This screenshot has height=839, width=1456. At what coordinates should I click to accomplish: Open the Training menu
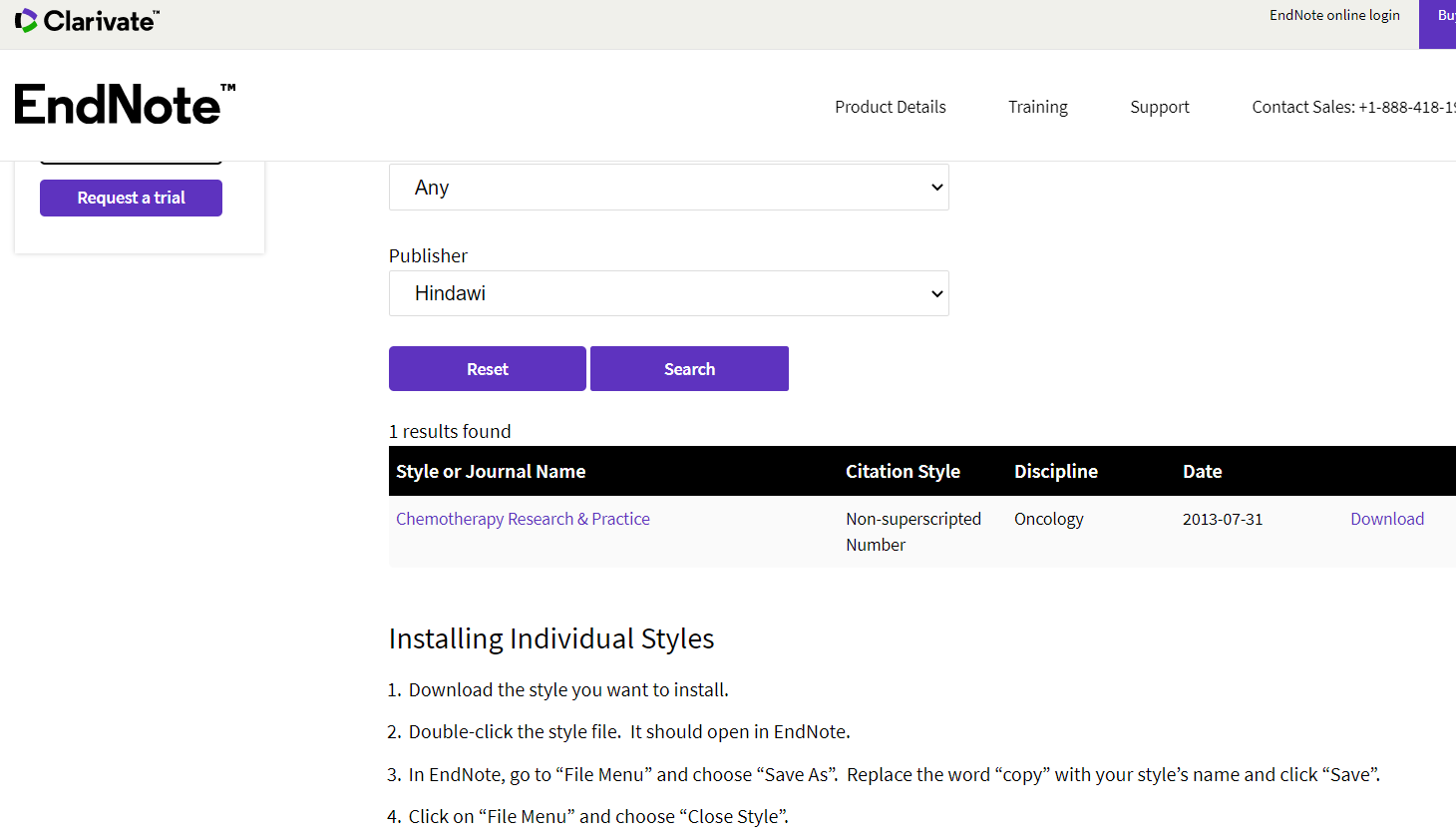(x=1038, y=107)
